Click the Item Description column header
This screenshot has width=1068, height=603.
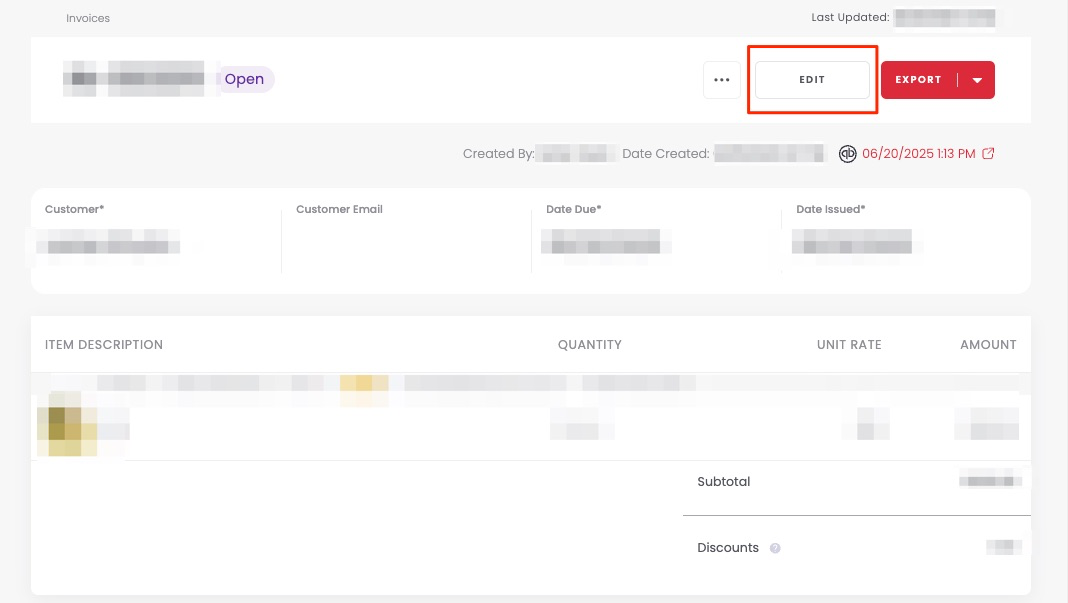click(x=104, y=344)
